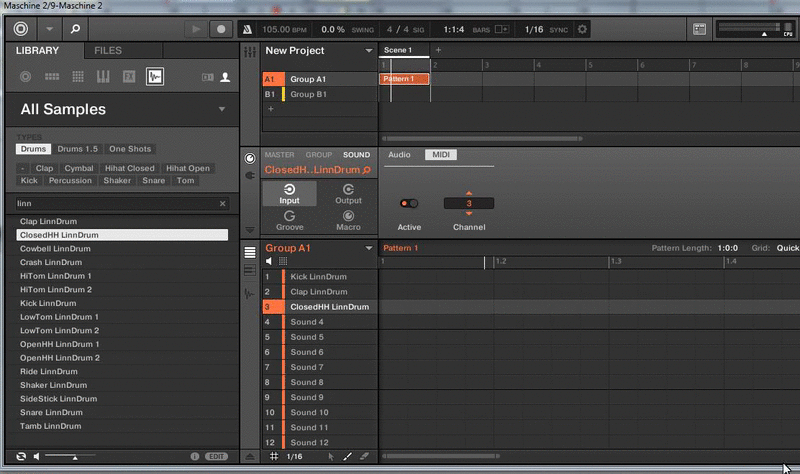Select the One Shots type tag

130,149
